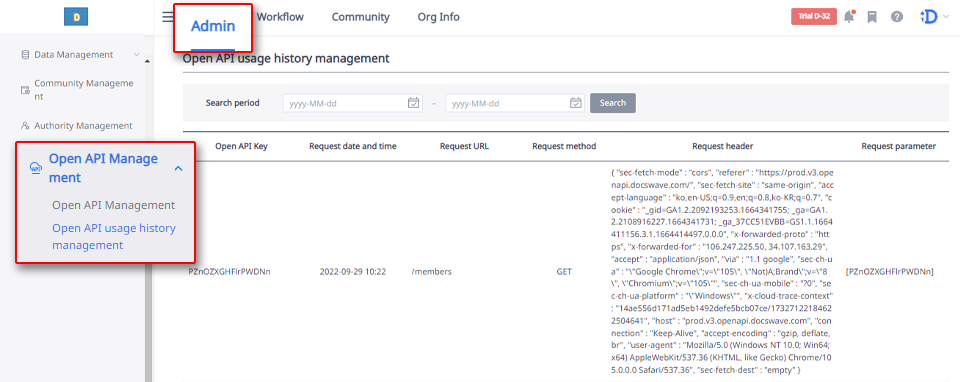Click the Search button
The height and width of the screenshot is (382, 960).
click(x=613, y=103)
